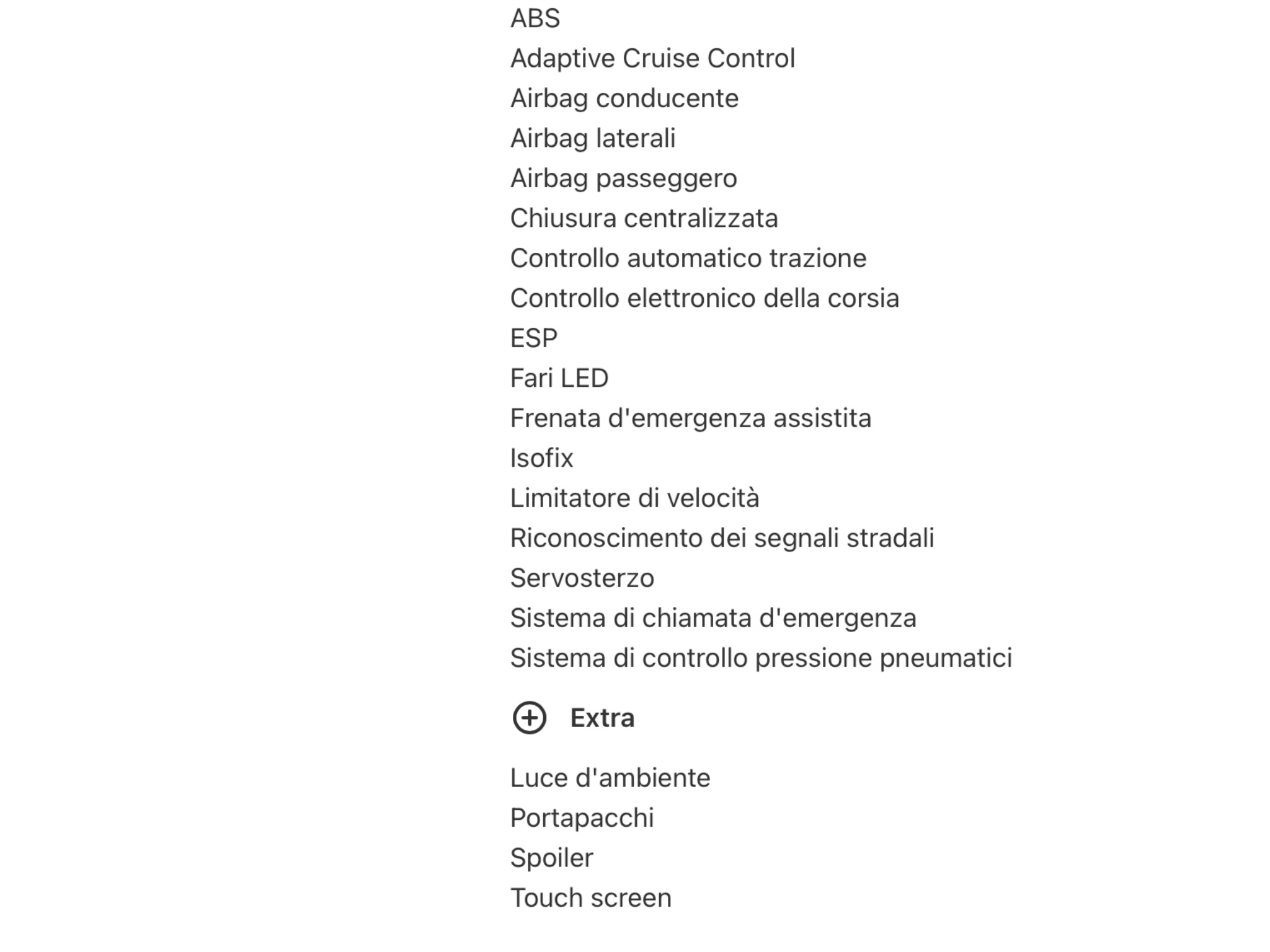The width and height of the screenshot is (1270, 952).
Task: Select Sistema di controllo pressione pneumatici
Action: coord(761,658)
